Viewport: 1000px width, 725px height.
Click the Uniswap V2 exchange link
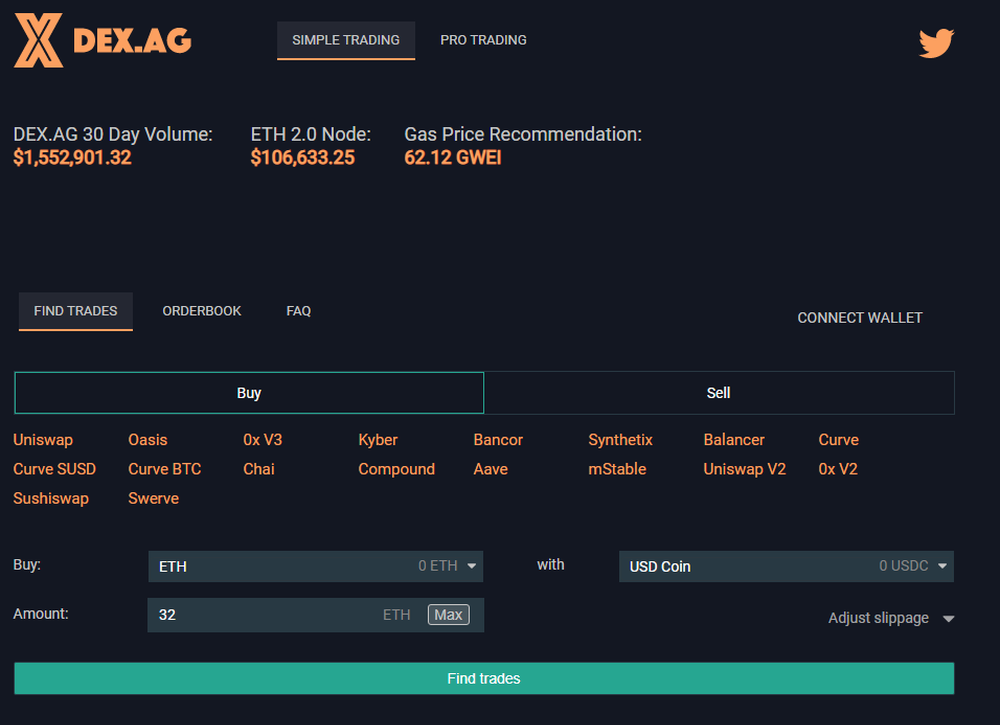744,469
